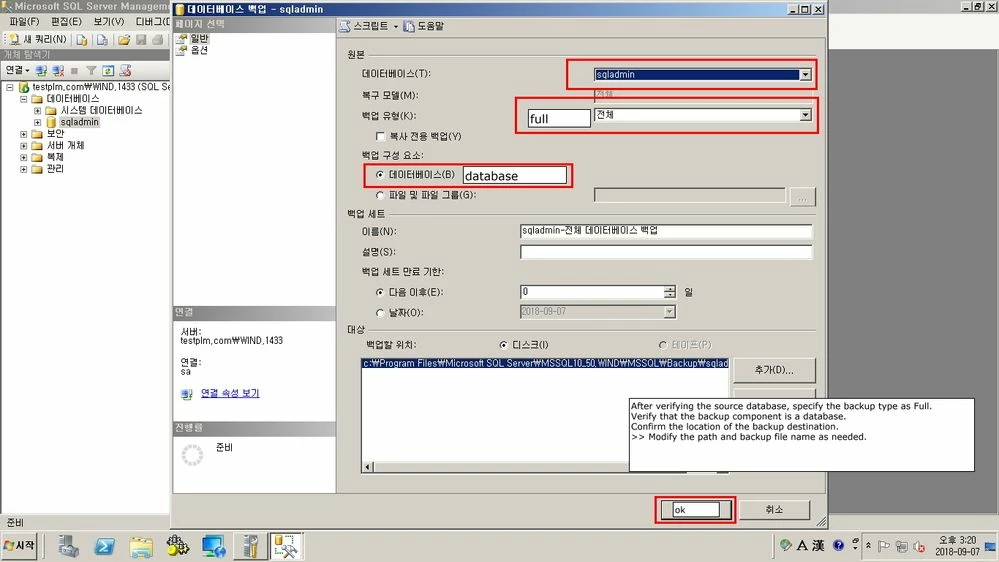Open Windows Explorer from the taskbar
This screenshot has width=999, height=562.
[x=141, y=546]
